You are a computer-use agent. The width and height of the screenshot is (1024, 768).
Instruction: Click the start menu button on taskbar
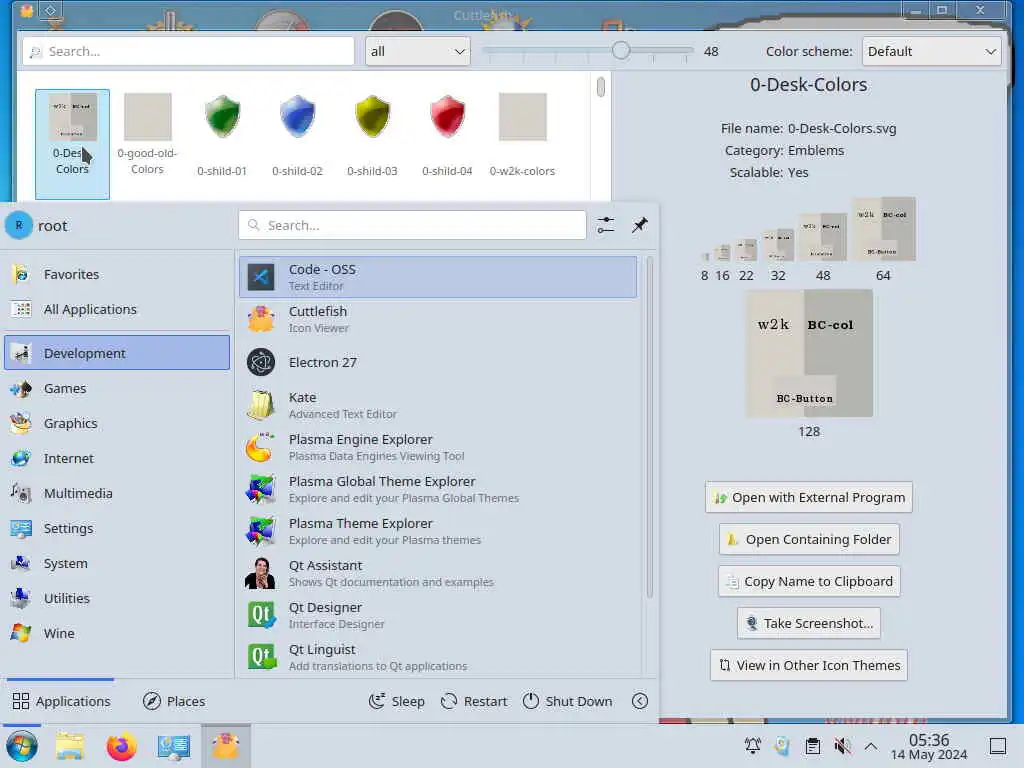tap(22, 746)
